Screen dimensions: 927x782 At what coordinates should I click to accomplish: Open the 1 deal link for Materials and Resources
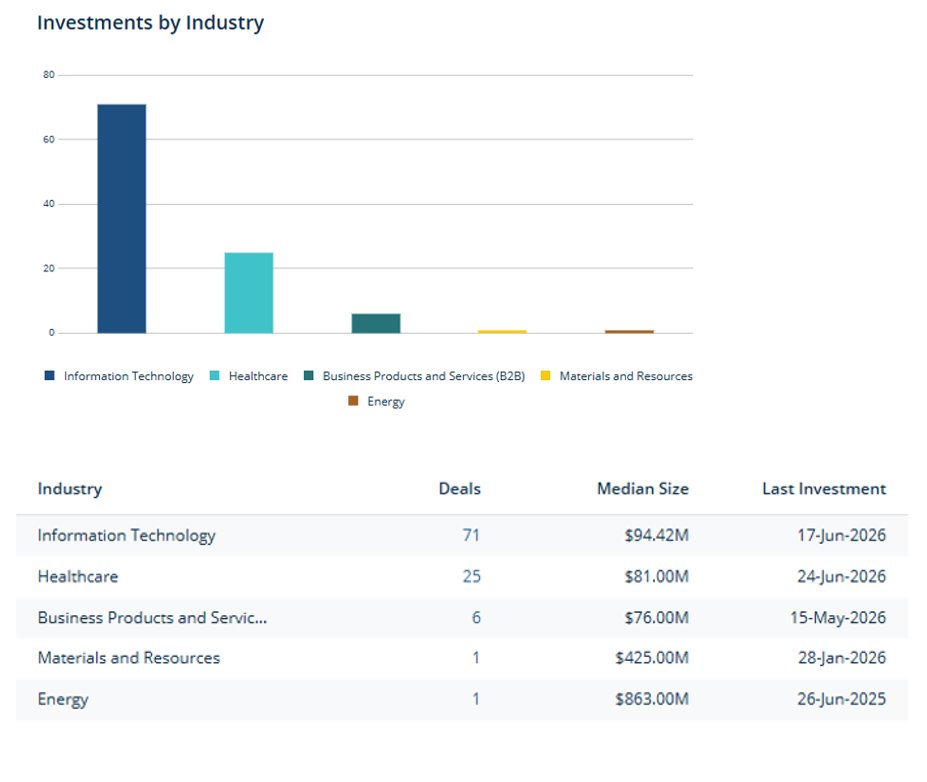[476, 658]
